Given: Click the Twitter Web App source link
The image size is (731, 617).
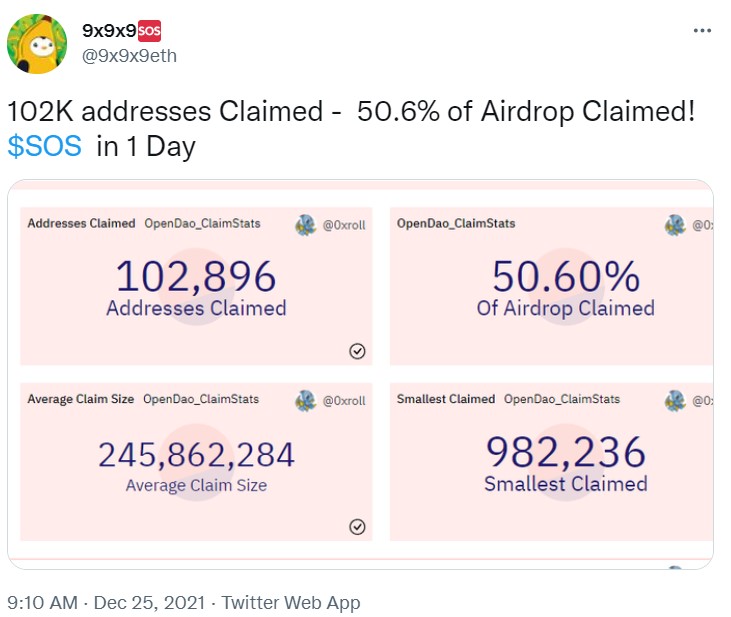Looking at the screenshot, I should pos(290,603).
